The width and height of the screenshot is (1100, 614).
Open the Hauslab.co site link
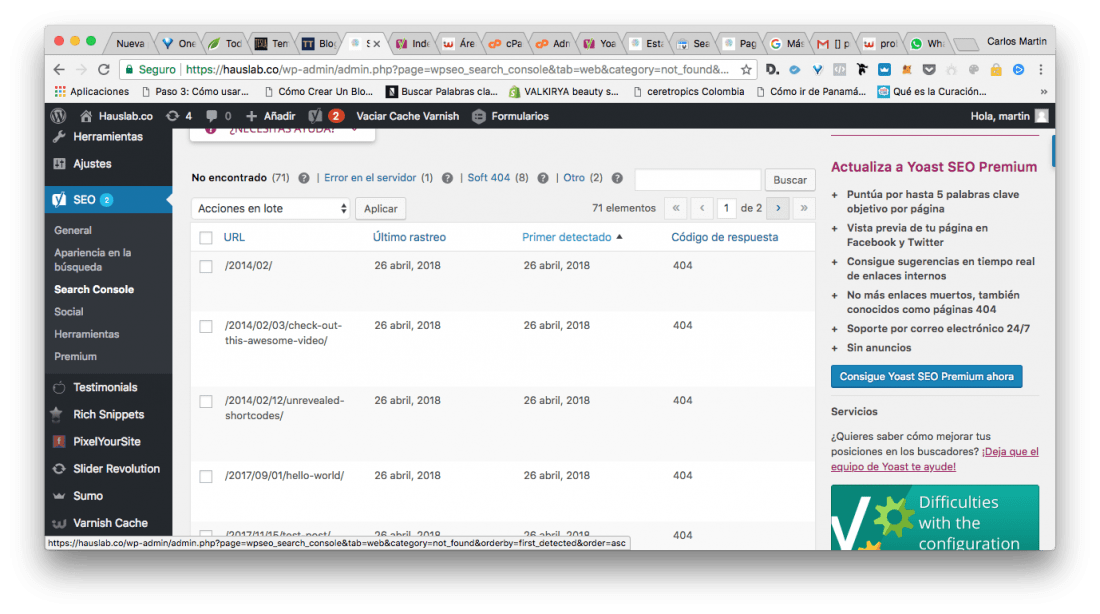coord(117,116)
